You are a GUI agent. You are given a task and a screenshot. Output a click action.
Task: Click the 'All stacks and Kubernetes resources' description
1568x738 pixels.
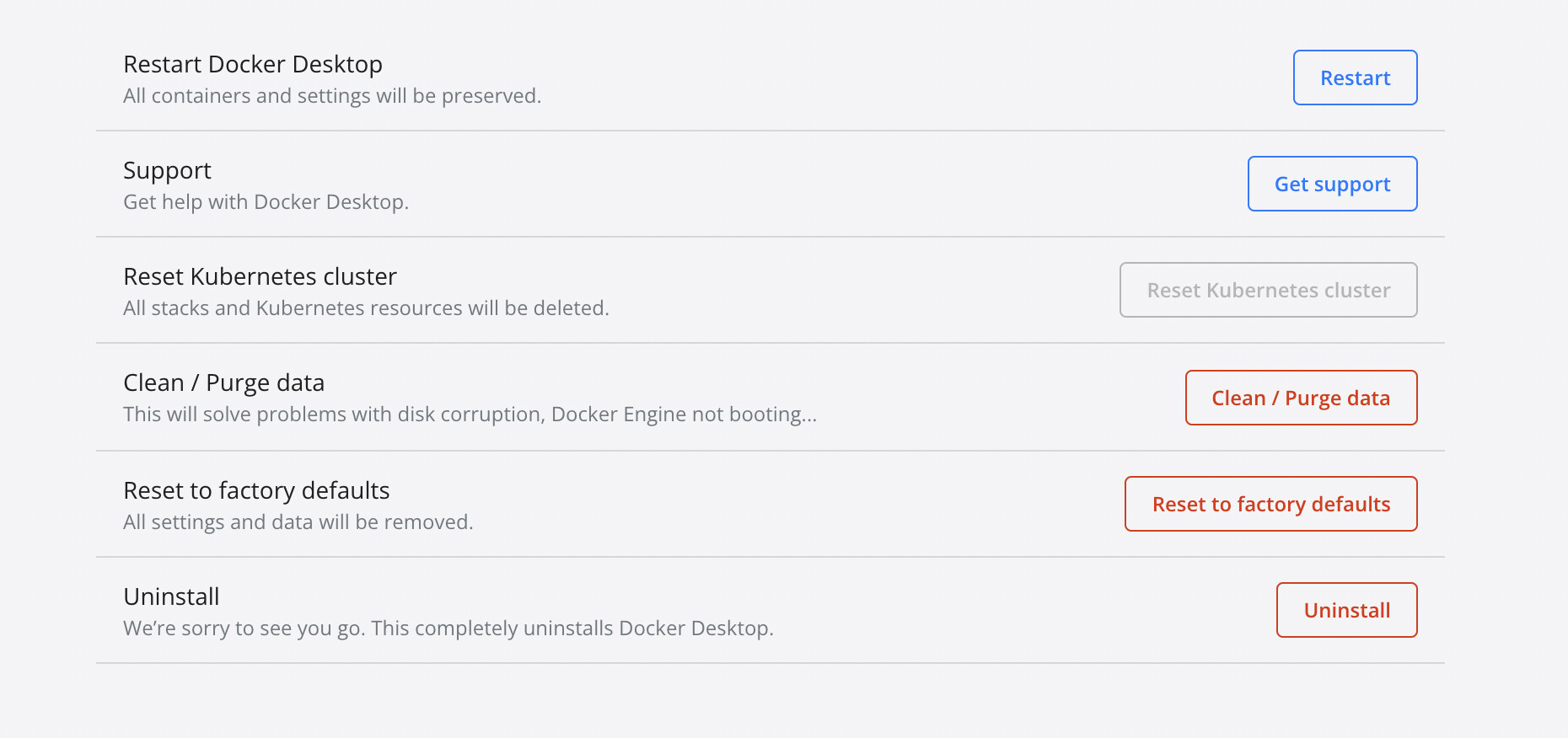click(x=366, y=308)
